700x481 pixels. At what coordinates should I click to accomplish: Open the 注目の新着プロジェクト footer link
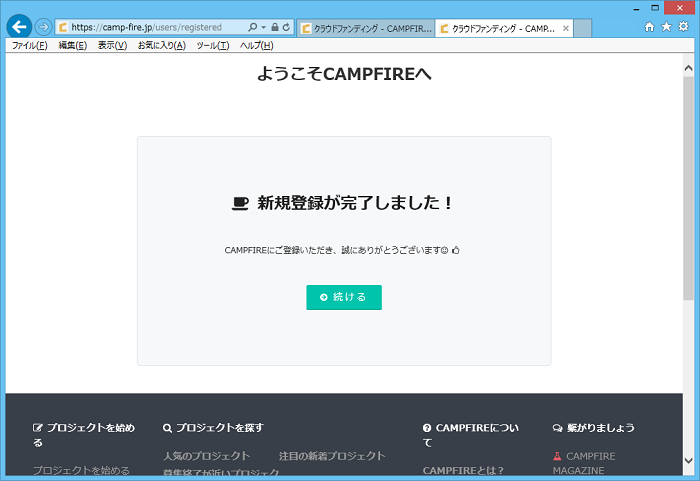tap(332, 456)
